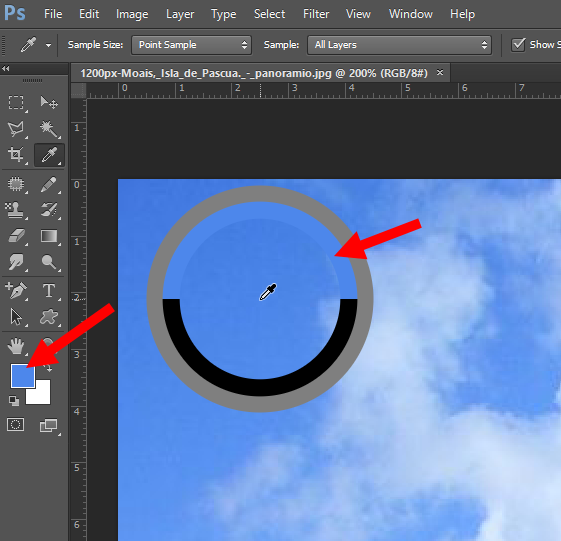
Task: Pick the Dodge tool
Action: [49, 262]
